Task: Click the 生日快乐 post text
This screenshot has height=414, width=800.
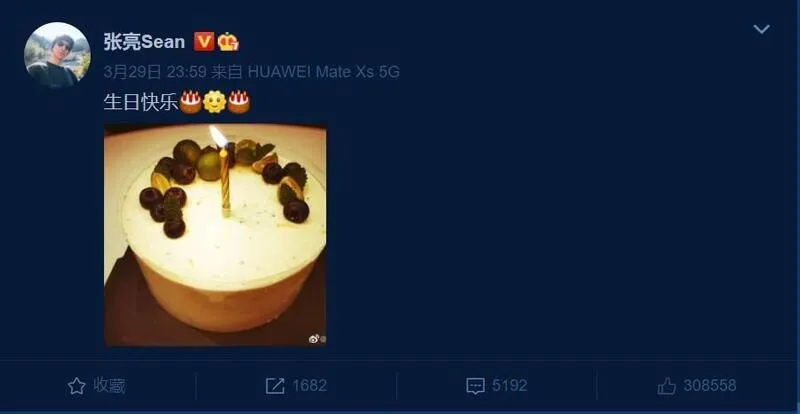Action: [141, 102]
